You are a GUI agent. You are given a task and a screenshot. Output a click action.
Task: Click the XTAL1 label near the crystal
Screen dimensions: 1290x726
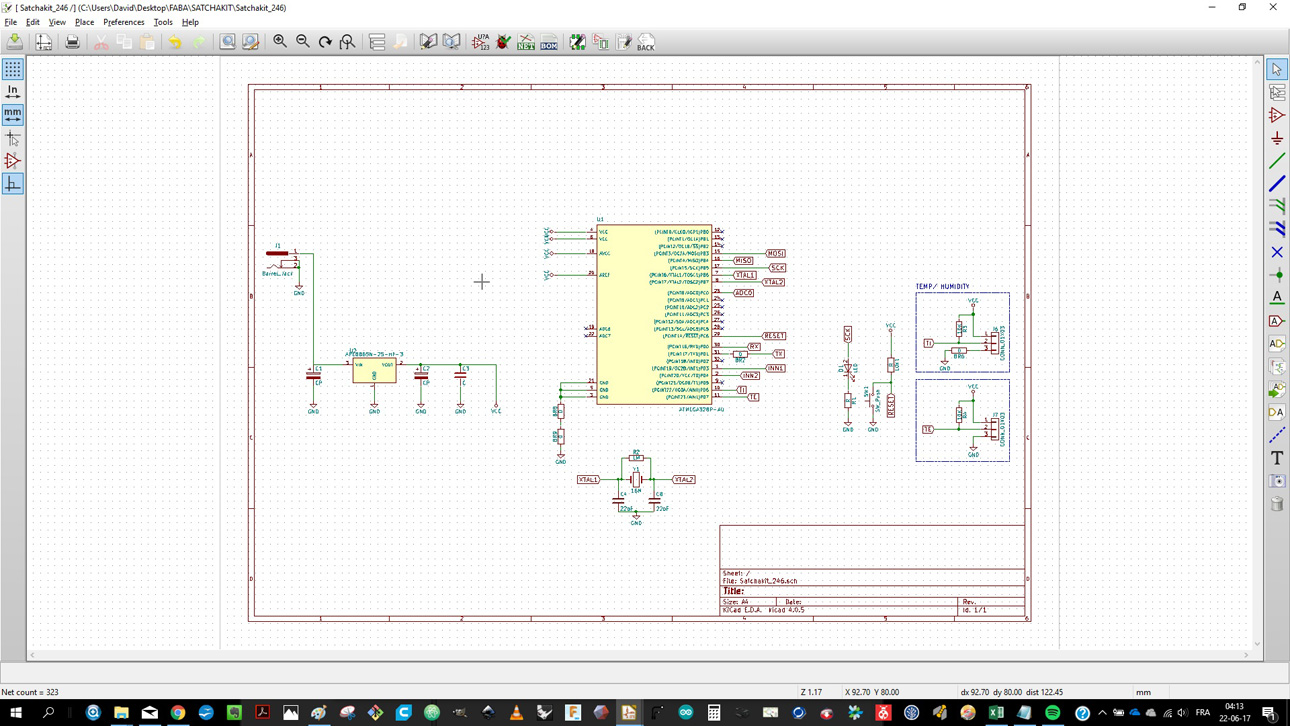(x=588, y=480)
